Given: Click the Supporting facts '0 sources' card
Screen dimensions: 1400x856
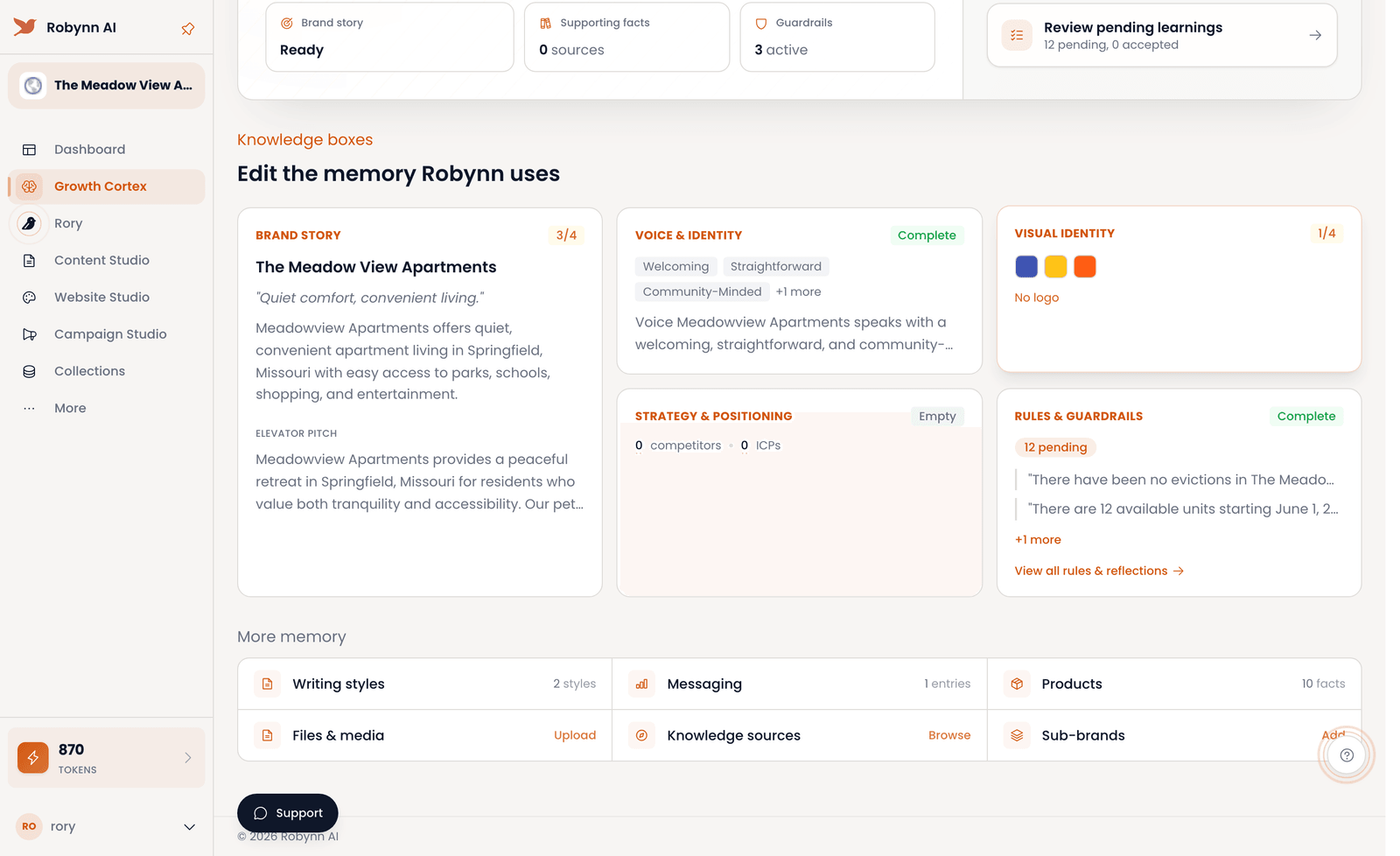Looking at the screenshot, I should coord(626,37).
